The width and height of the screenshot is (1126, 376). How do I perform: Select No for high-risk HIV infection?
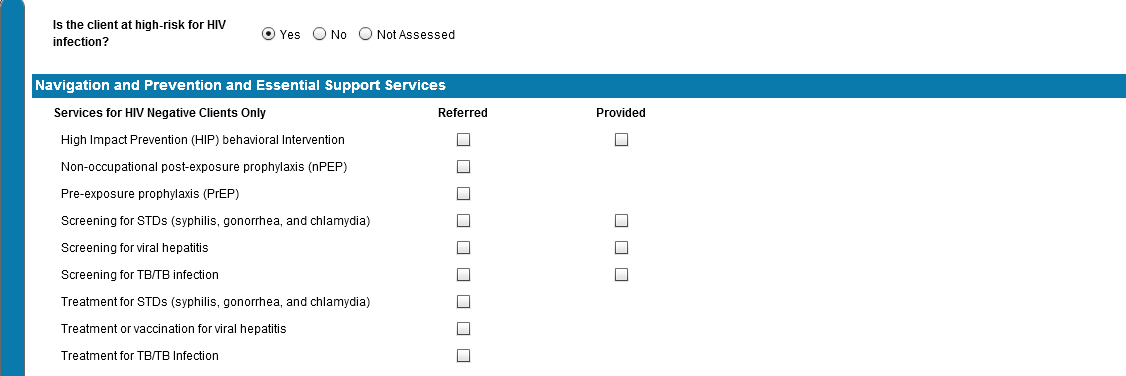320,34
